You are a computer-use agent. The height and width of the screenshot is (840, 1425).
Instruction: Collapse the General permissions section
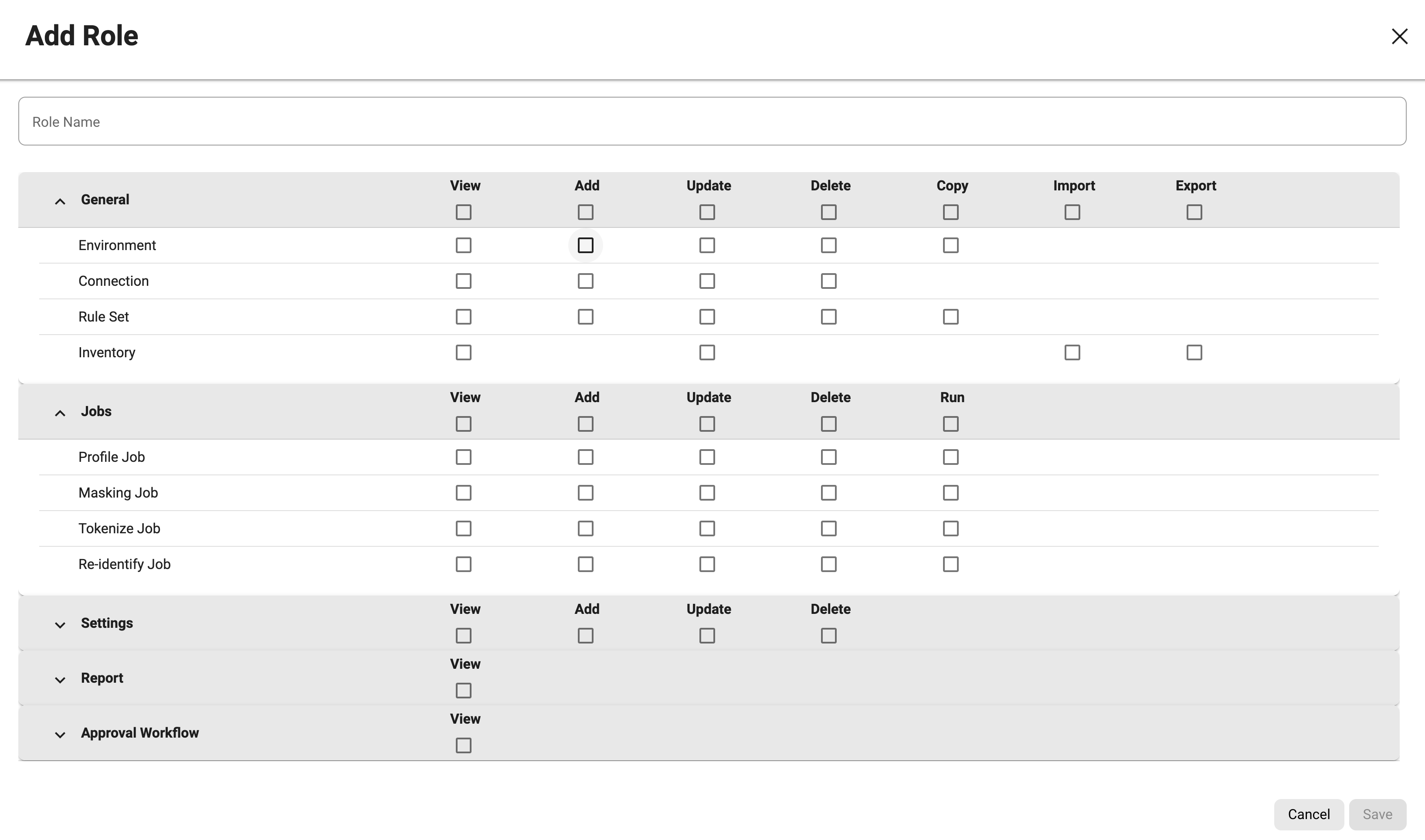[x=60, y=201]
